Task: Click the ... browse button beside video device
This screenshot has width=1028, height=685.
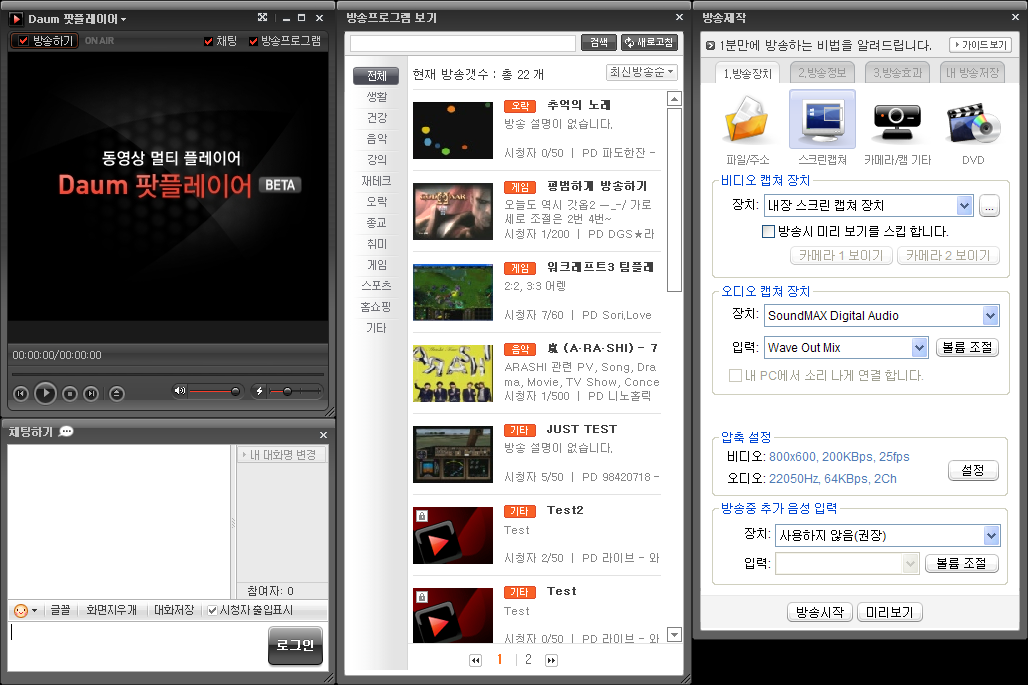Action: coord(989,206)
